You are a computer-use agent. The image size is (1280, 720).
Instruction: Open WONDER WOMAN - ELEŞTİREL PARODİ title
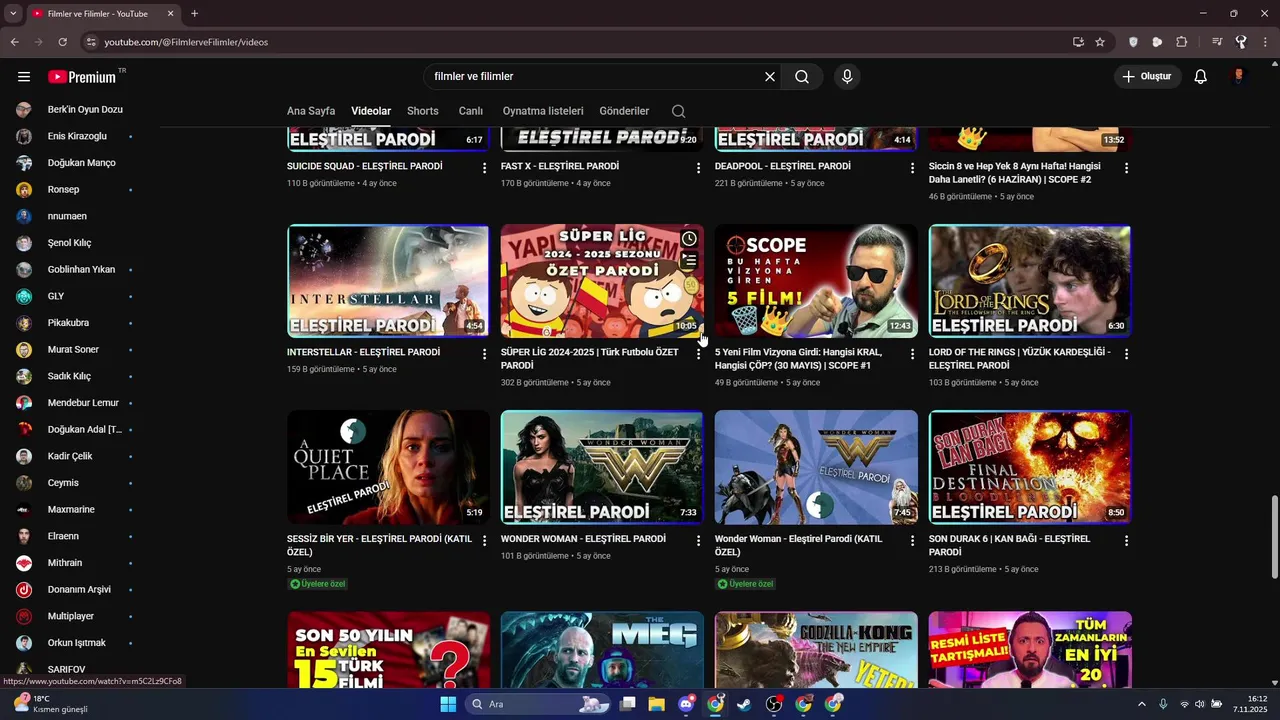(x=583, y=539)
